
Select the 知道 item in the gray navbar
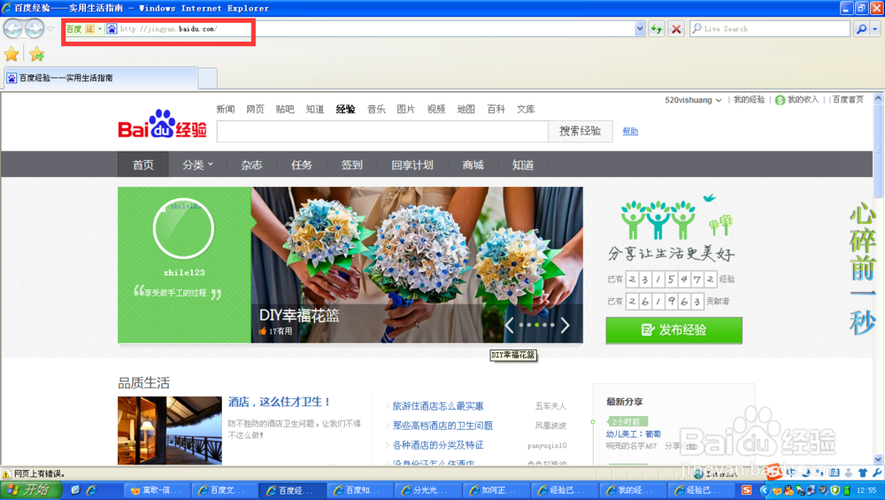point(523,165)
